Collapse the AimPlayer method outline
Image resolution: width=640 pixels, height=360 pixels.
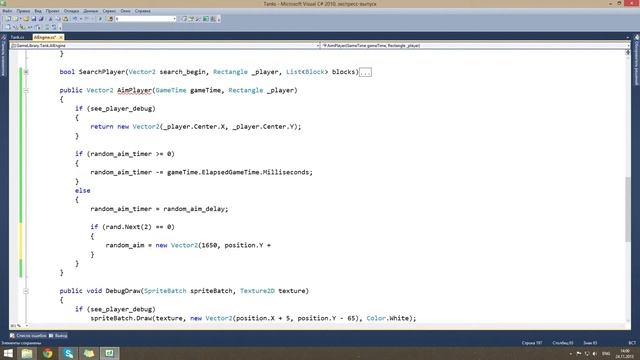click(26, 90)
